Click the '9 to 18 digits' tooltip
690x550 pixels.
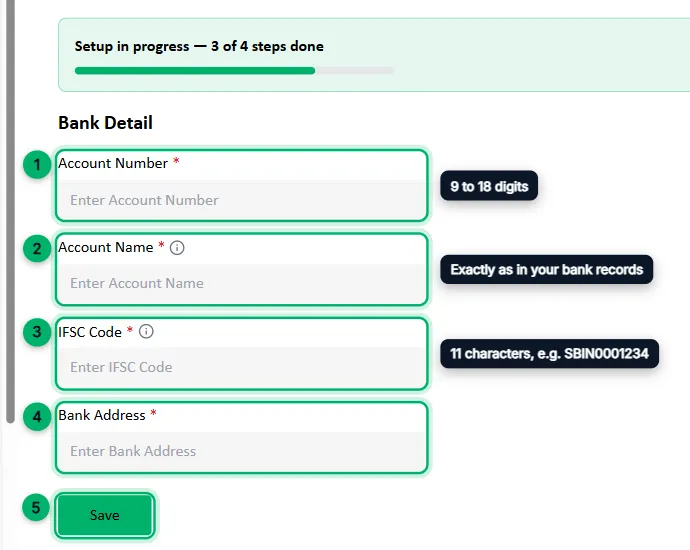coord(489,186)
